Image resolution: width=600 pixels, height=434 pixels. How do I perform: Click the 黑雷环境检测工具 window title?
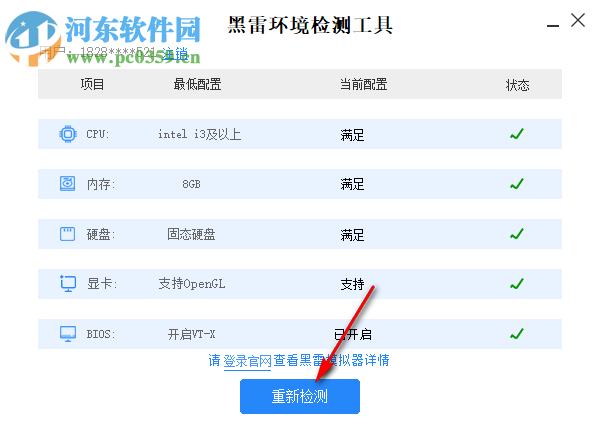coord(310,25)
